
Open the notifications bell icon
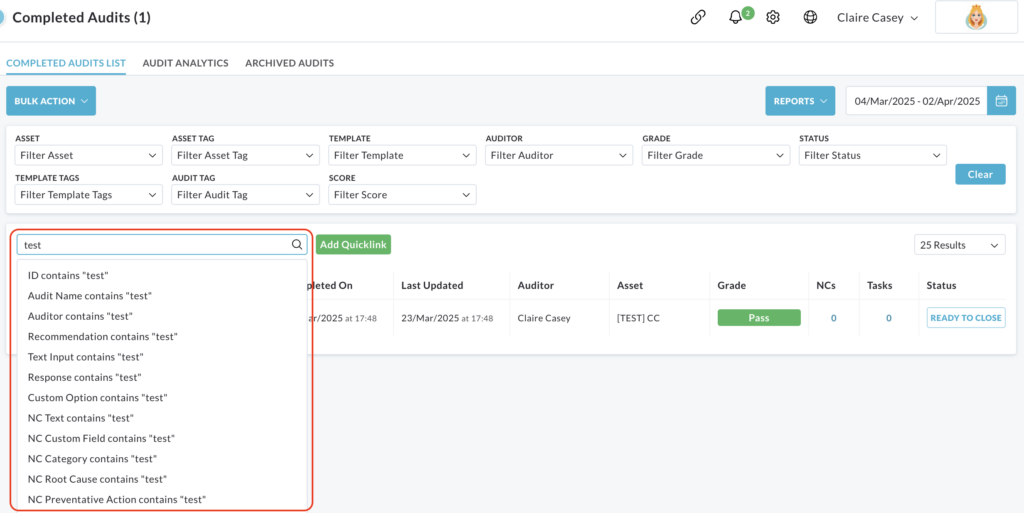tap(737, 18)
